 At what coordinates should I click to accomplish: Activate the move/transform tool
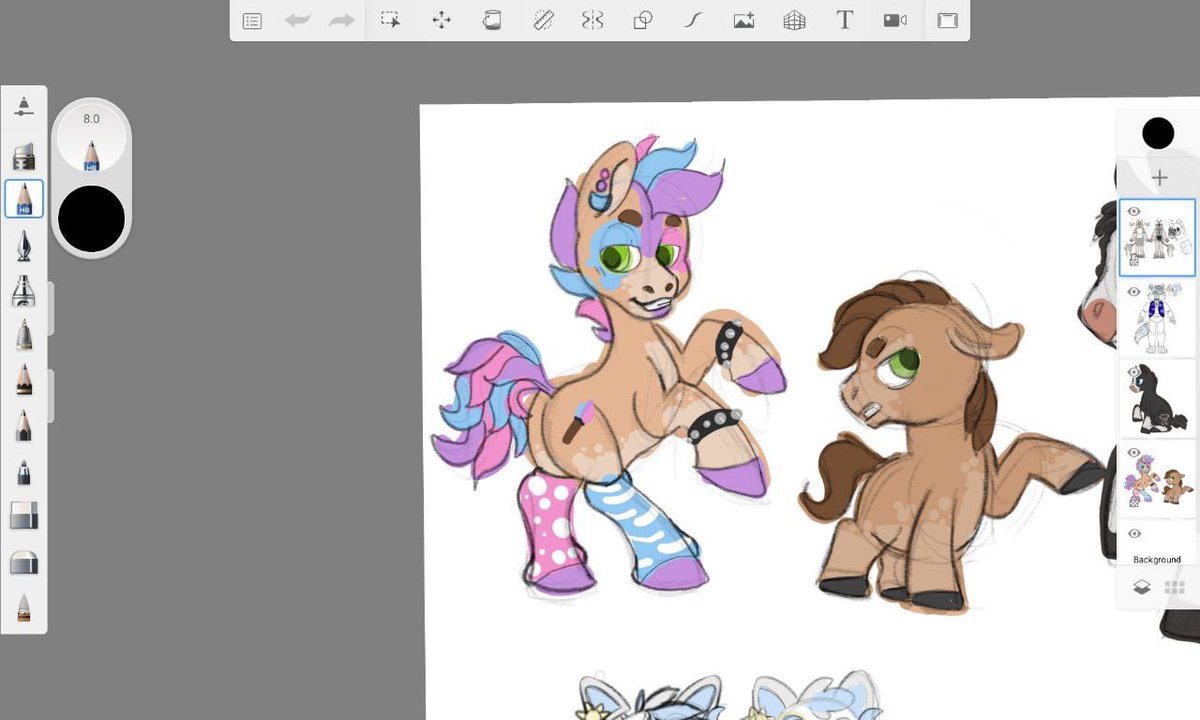point(441,20)
